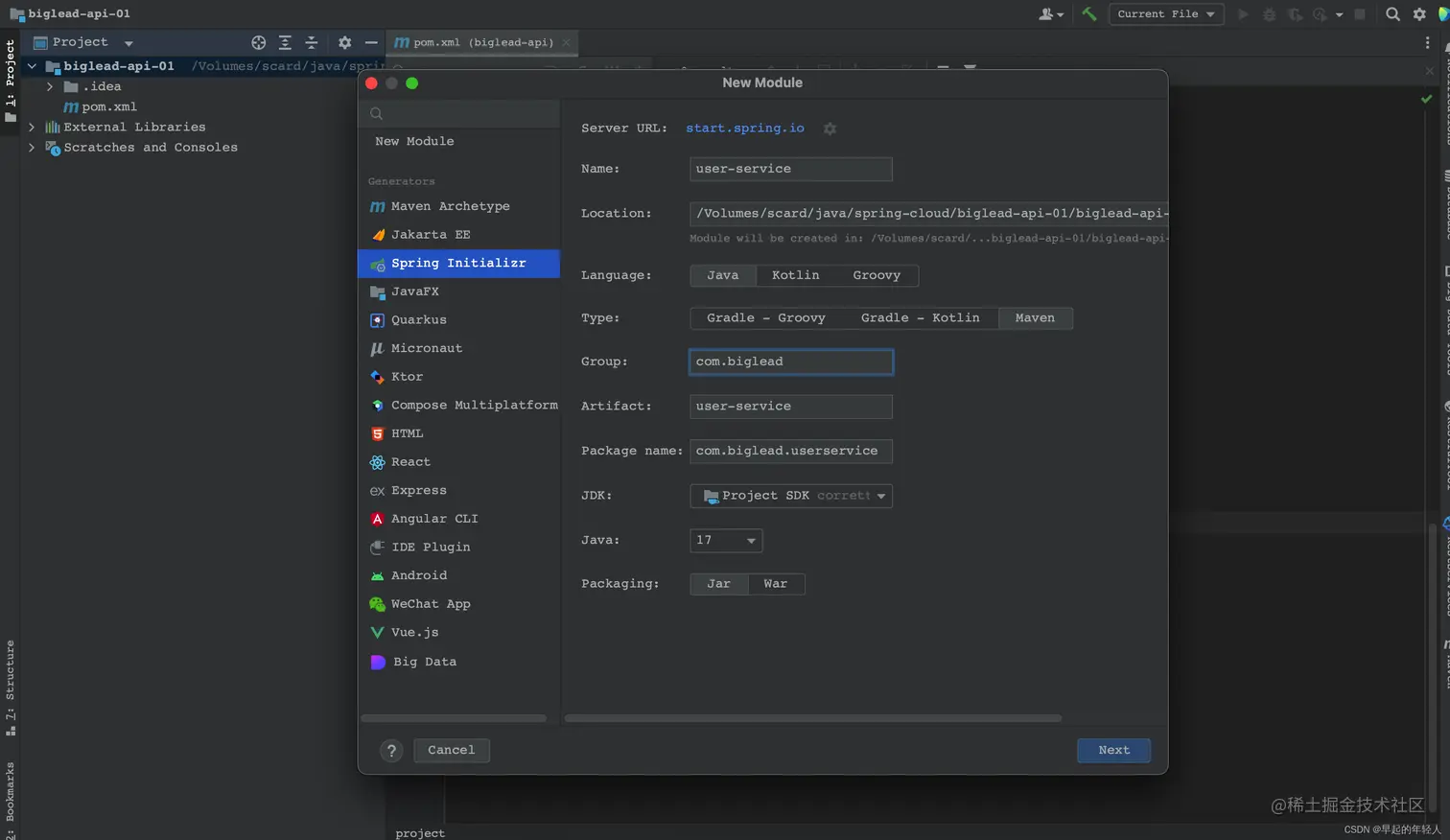This screenshot has height=840, width=1450.
Task: Select the Maven Archetype generator
Action: click(458, 206)
